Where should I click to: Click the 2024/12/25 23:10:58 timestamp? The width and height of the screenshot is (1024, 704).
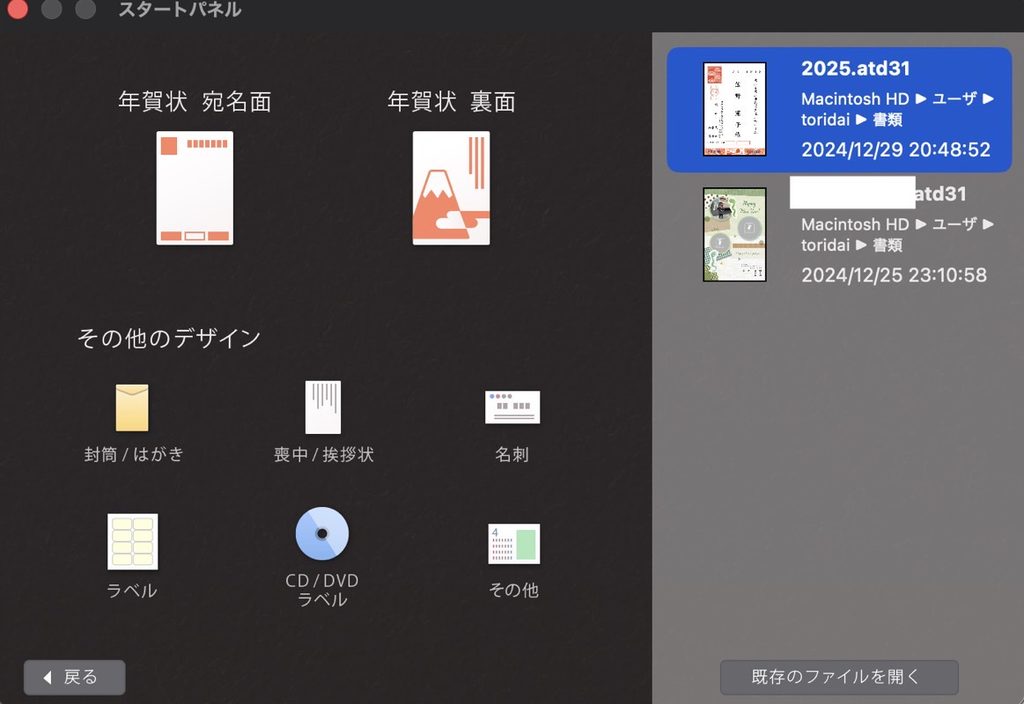coord(894,275)
